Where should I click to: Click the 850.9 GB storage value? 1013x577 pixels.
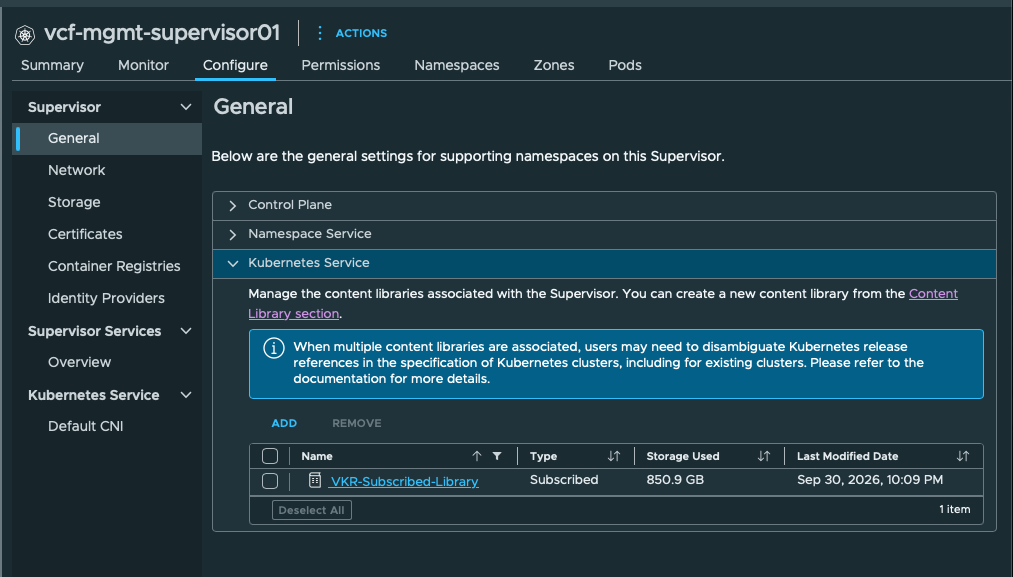click(x=675, y=480)
